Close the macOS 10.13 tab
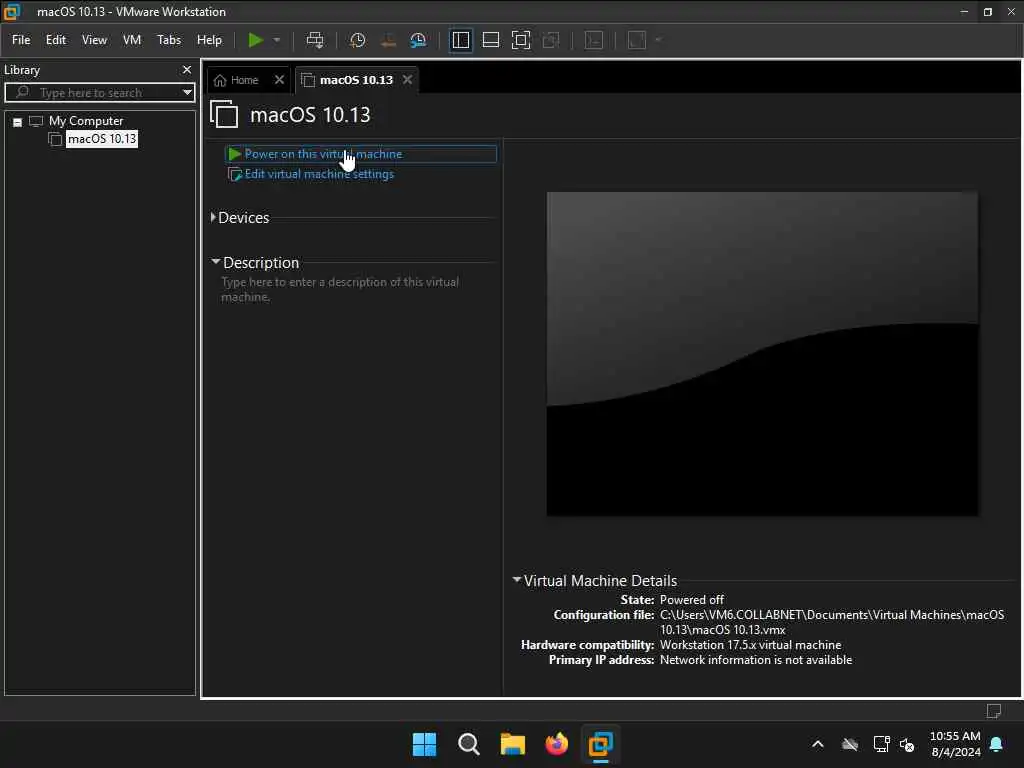 (x=408, y=80)
